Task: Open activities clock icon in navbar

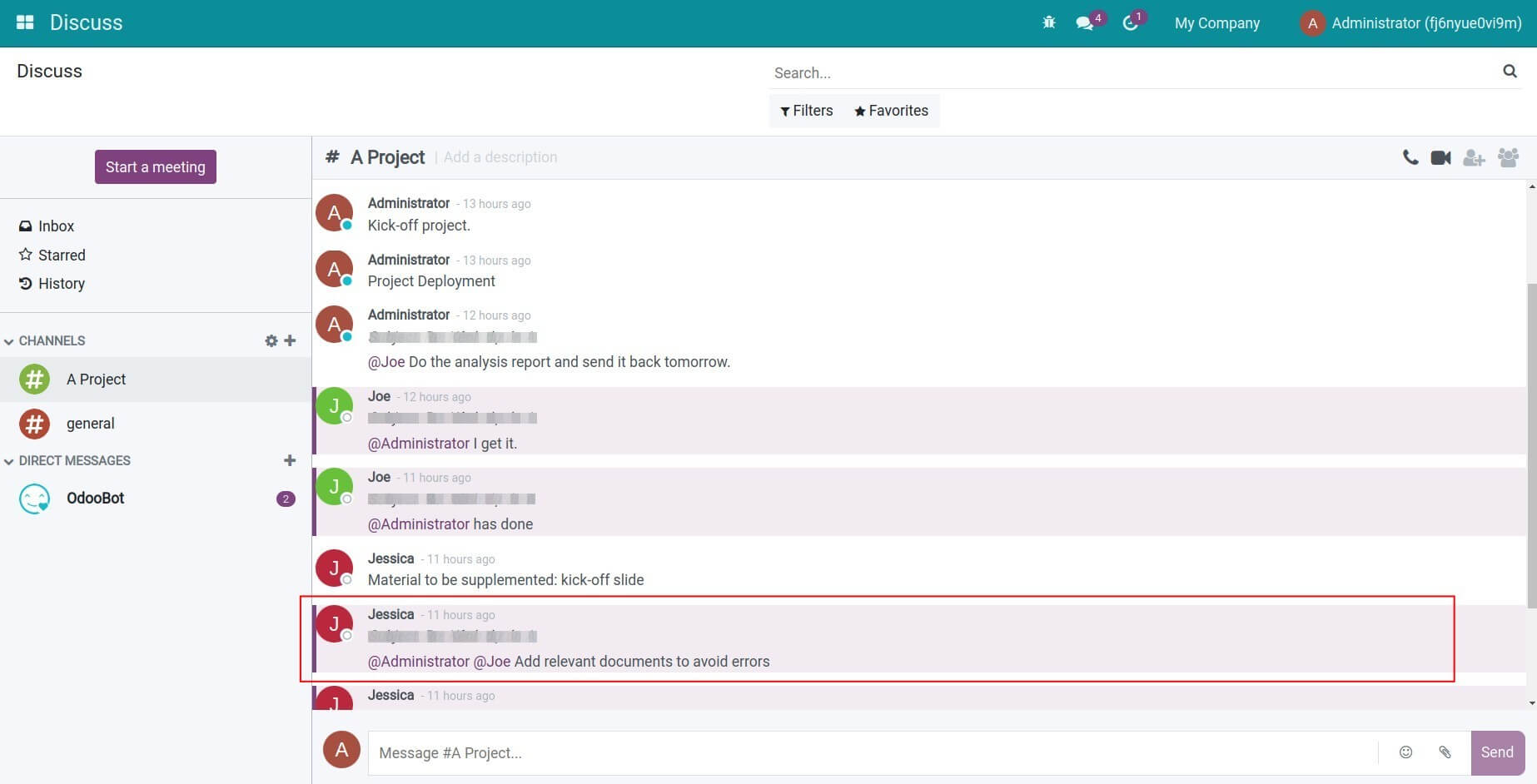Action: click(x=1130, y=23)
